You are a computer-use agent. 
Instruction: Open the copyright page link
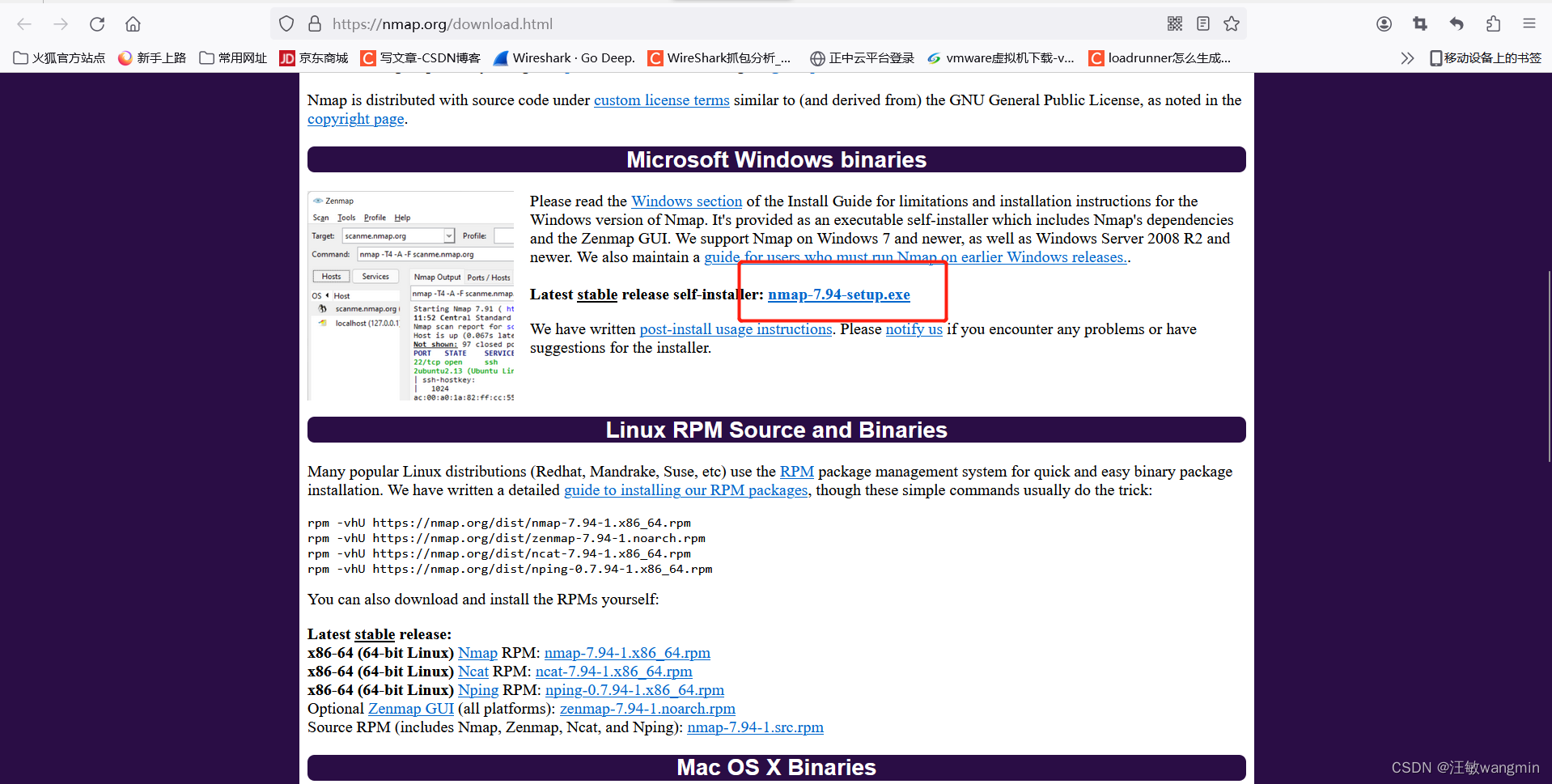(x=355, y=119)
